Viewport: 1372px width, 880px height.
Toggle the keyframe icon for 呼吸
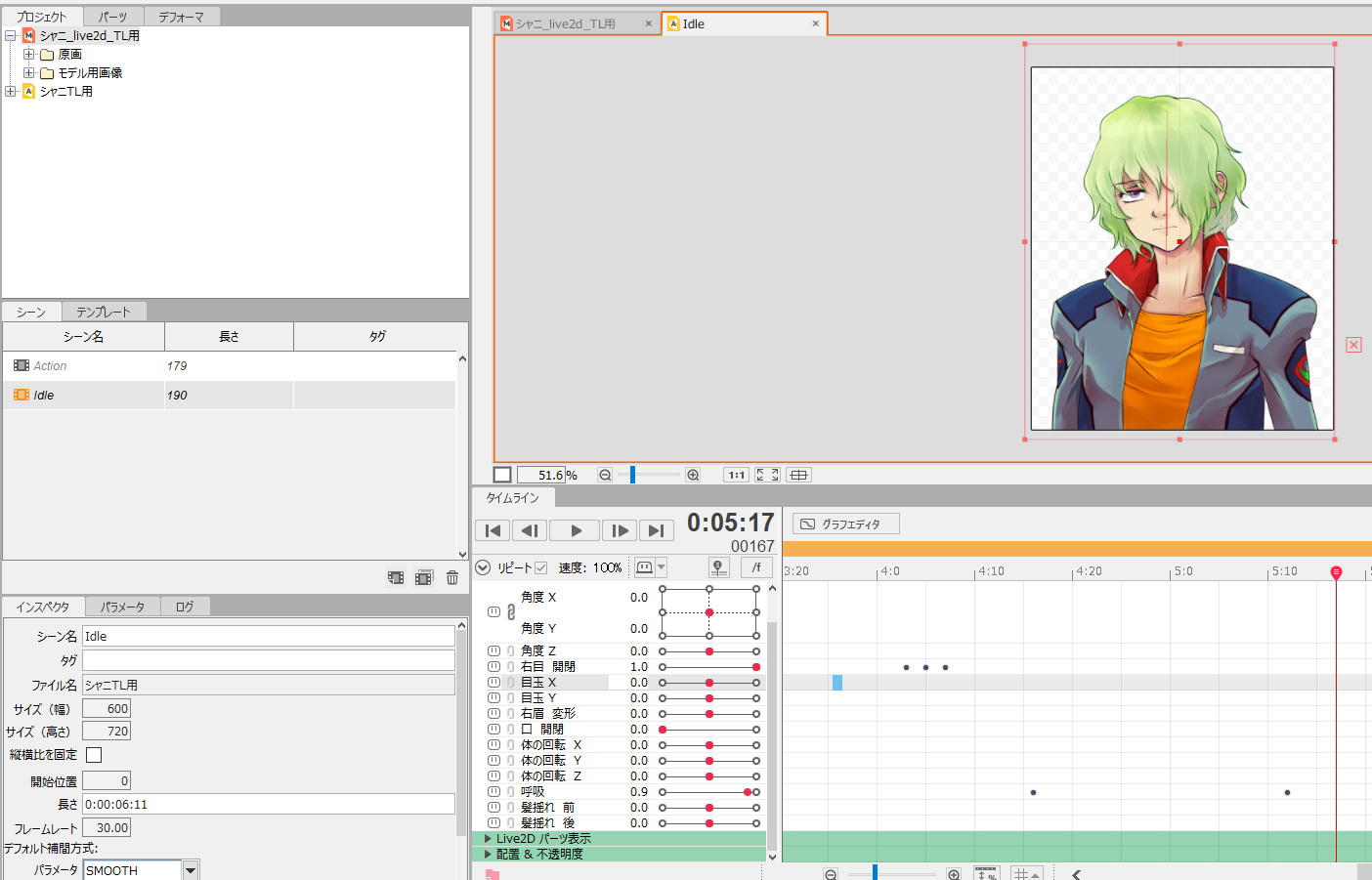click(493, 791)
